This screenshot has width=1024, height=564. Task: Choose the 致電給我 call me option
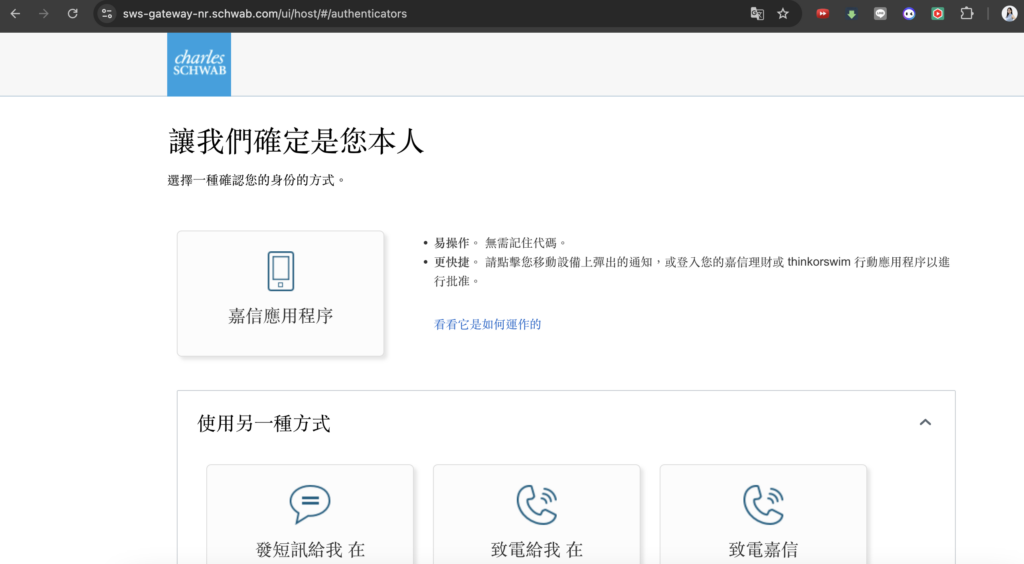click(537, 514)
